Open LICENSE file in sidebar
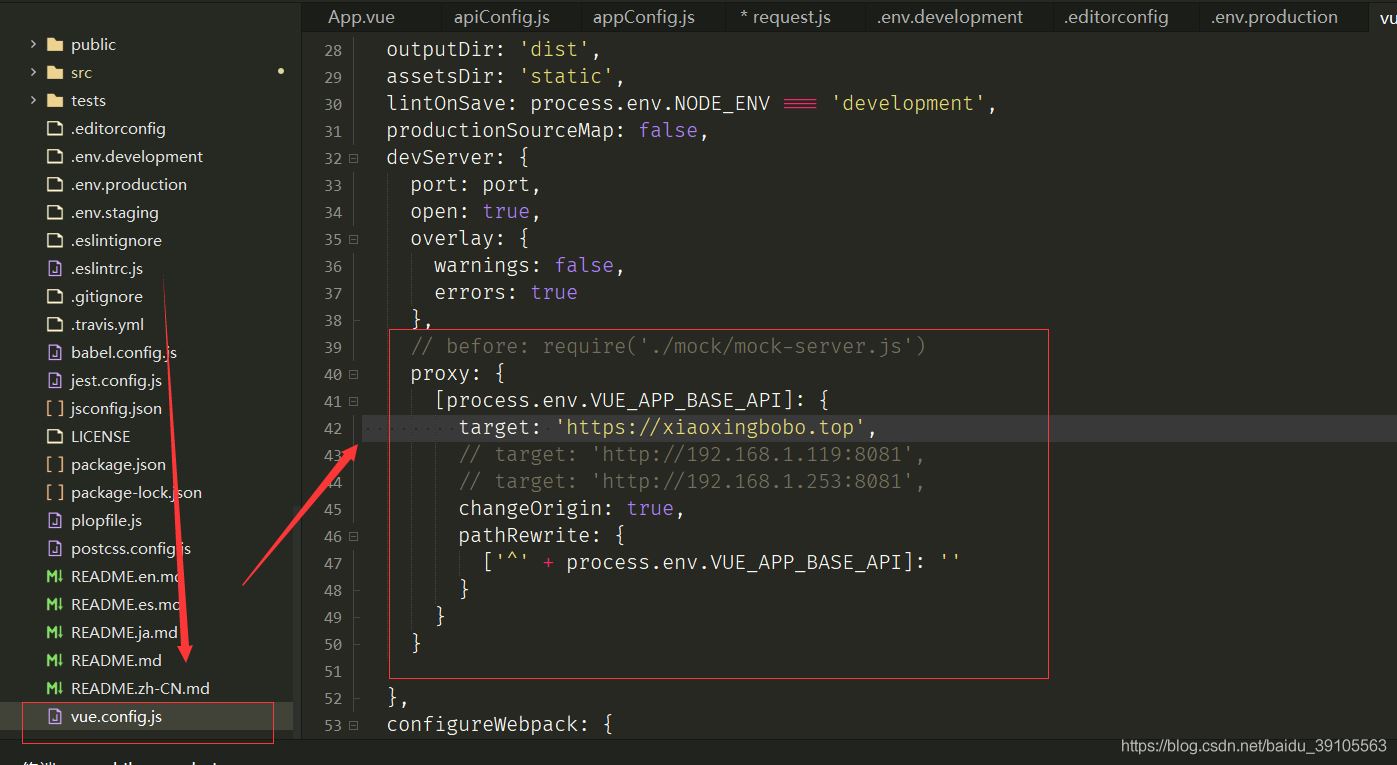This screenshot has width=1397, height=765. point(101,437)
